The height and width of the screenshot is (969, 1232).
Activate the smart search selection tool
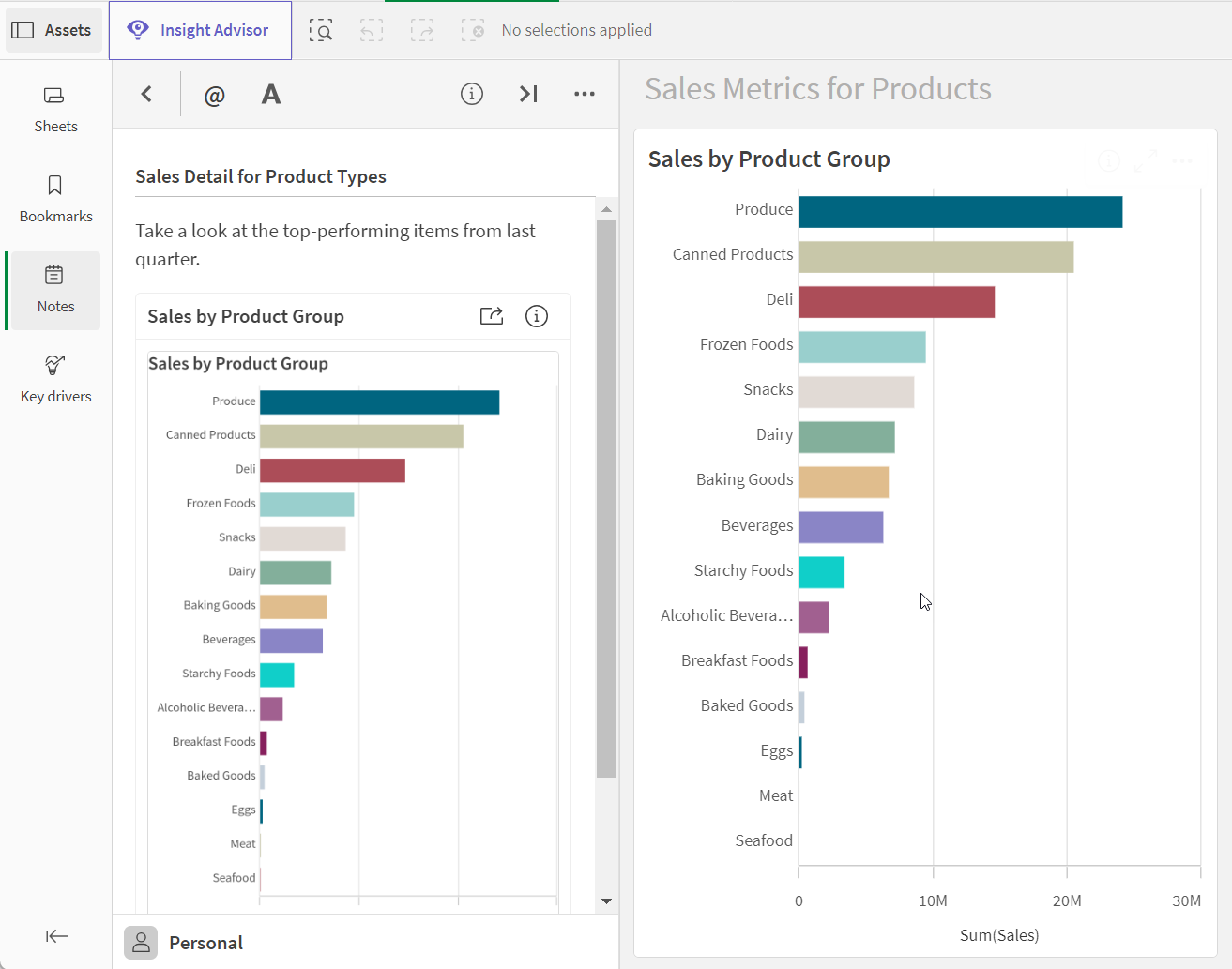tap(321, 31)
